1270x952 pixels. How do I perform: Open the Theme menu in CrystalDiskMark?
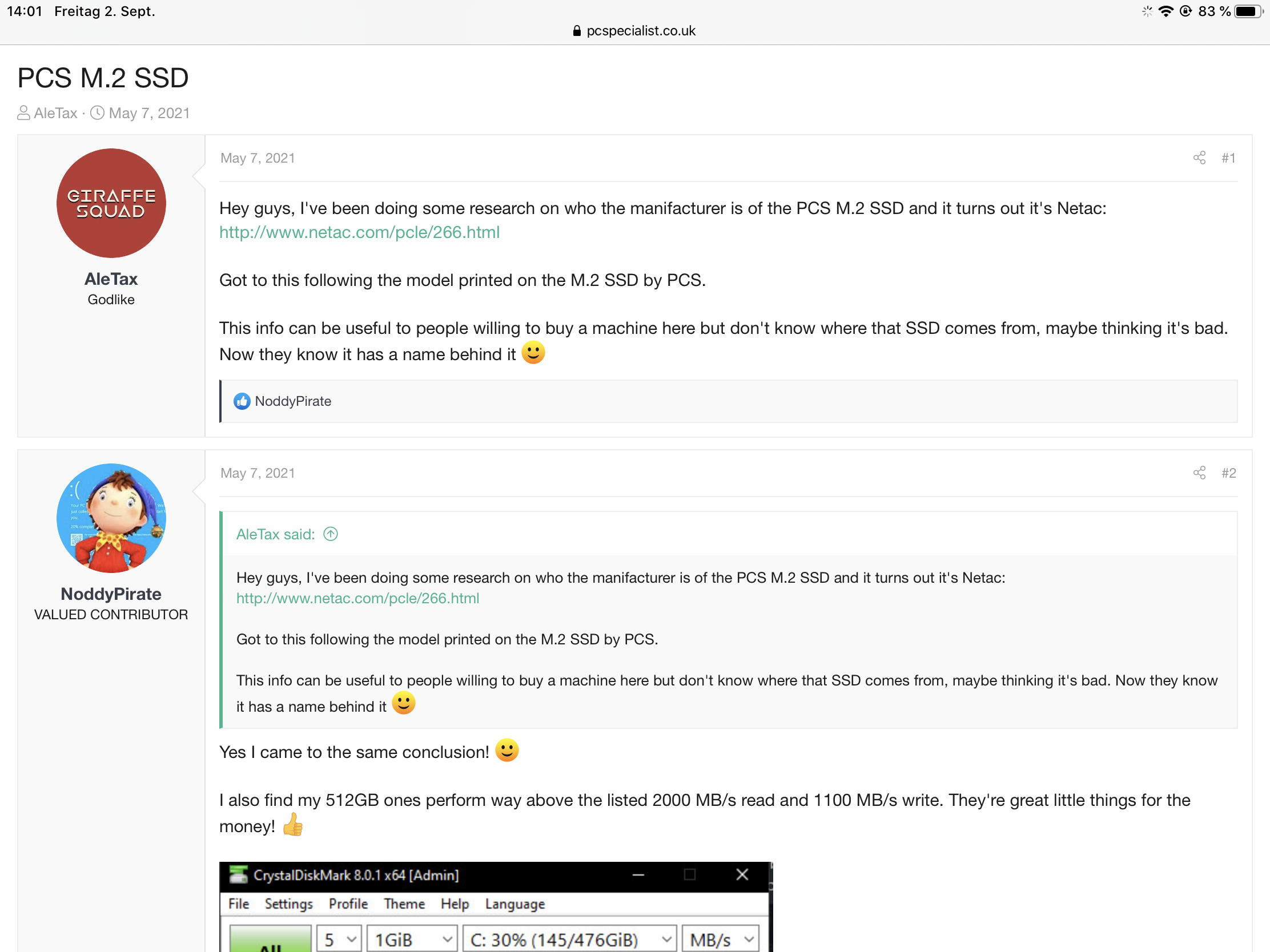404,904
